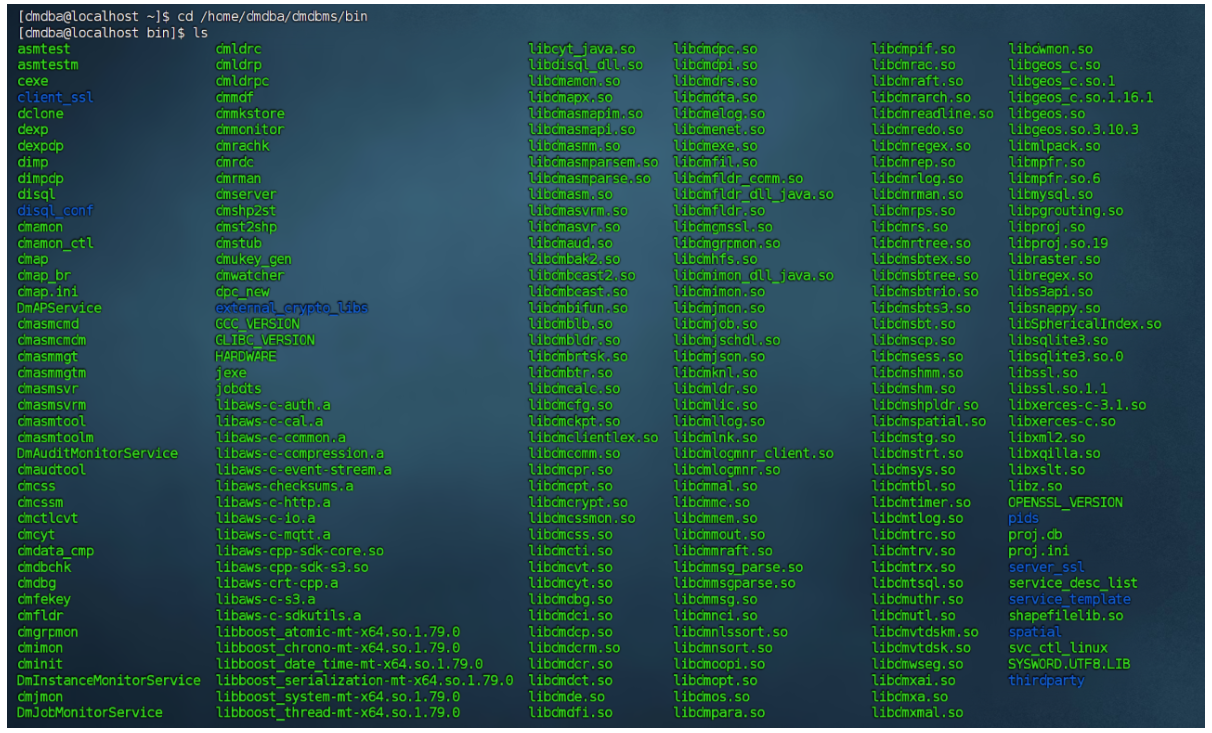Click the blue "spatial" directory
This screenshot has width=1212, height=733.
(x=1035, y=632)
